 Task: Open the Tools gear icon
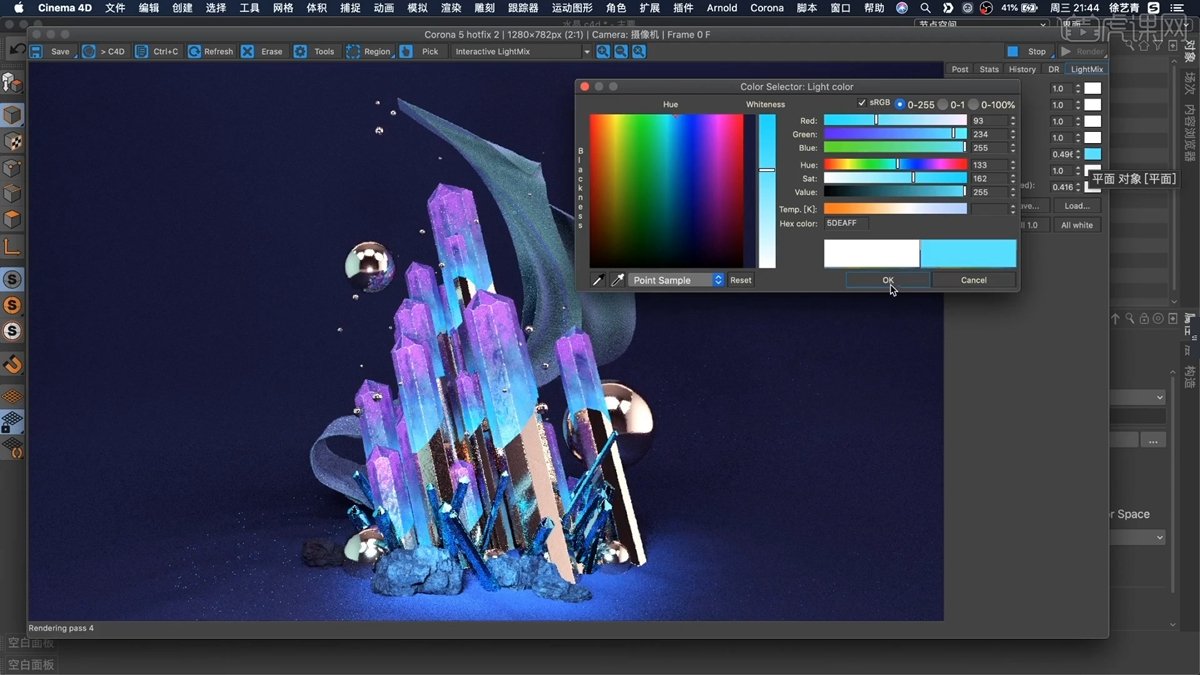coord(300,51)
